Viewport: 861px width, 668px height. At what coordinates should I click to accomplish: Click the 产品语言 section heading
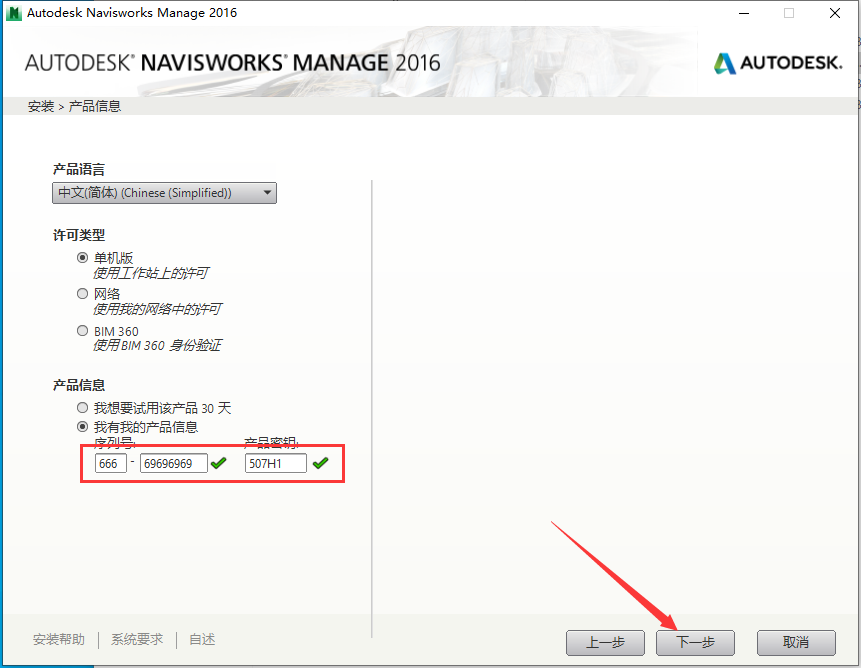click(79, 169)
